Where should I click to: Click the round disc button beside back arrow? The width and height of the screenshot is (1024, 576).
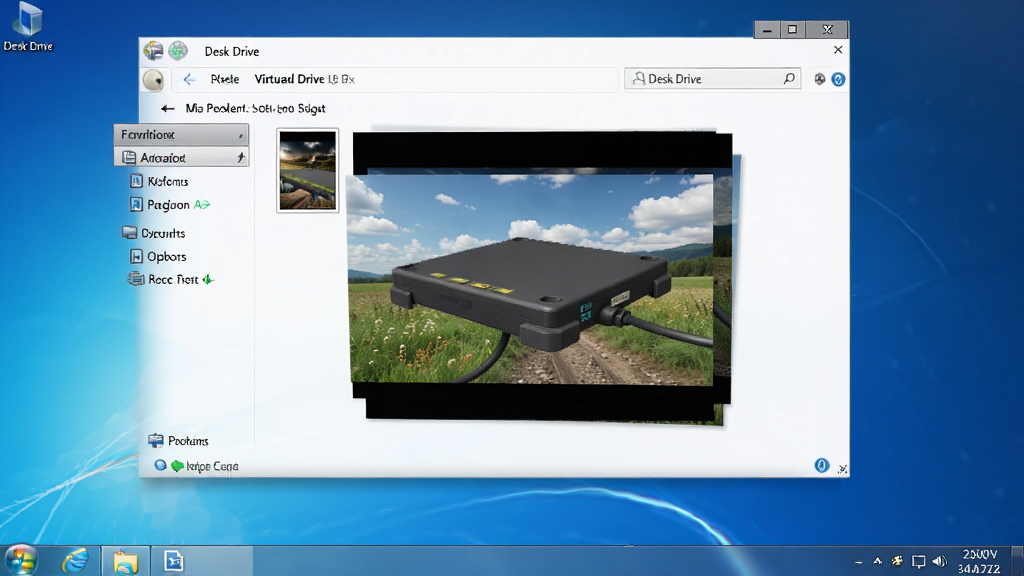click(x=153, y=80)
